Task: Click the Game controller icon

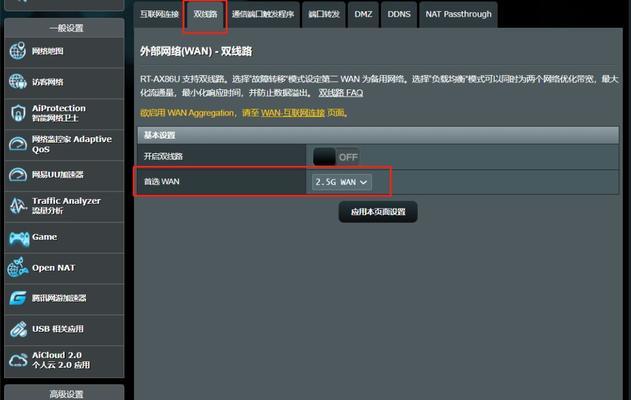Action: pyautogui.click(x=19, y=238)
